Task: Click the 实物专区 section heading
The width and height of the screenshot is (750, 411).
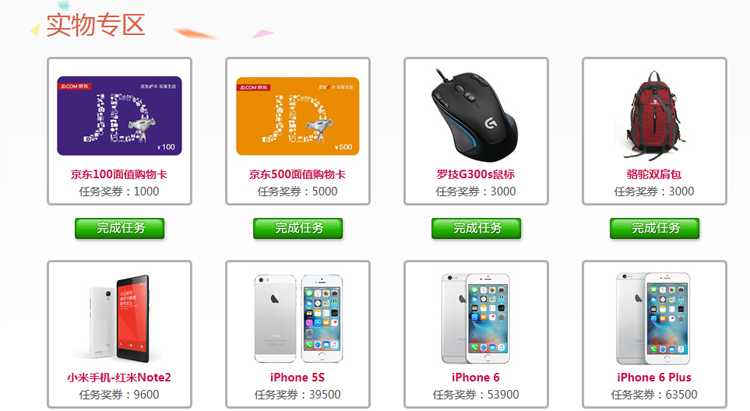Action: pyautogui.click(x=95, y=25)
